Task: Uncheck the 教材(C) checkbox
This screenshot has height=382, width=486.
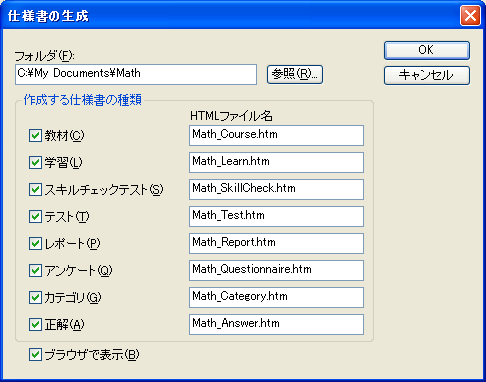Action: pos(35,136)
